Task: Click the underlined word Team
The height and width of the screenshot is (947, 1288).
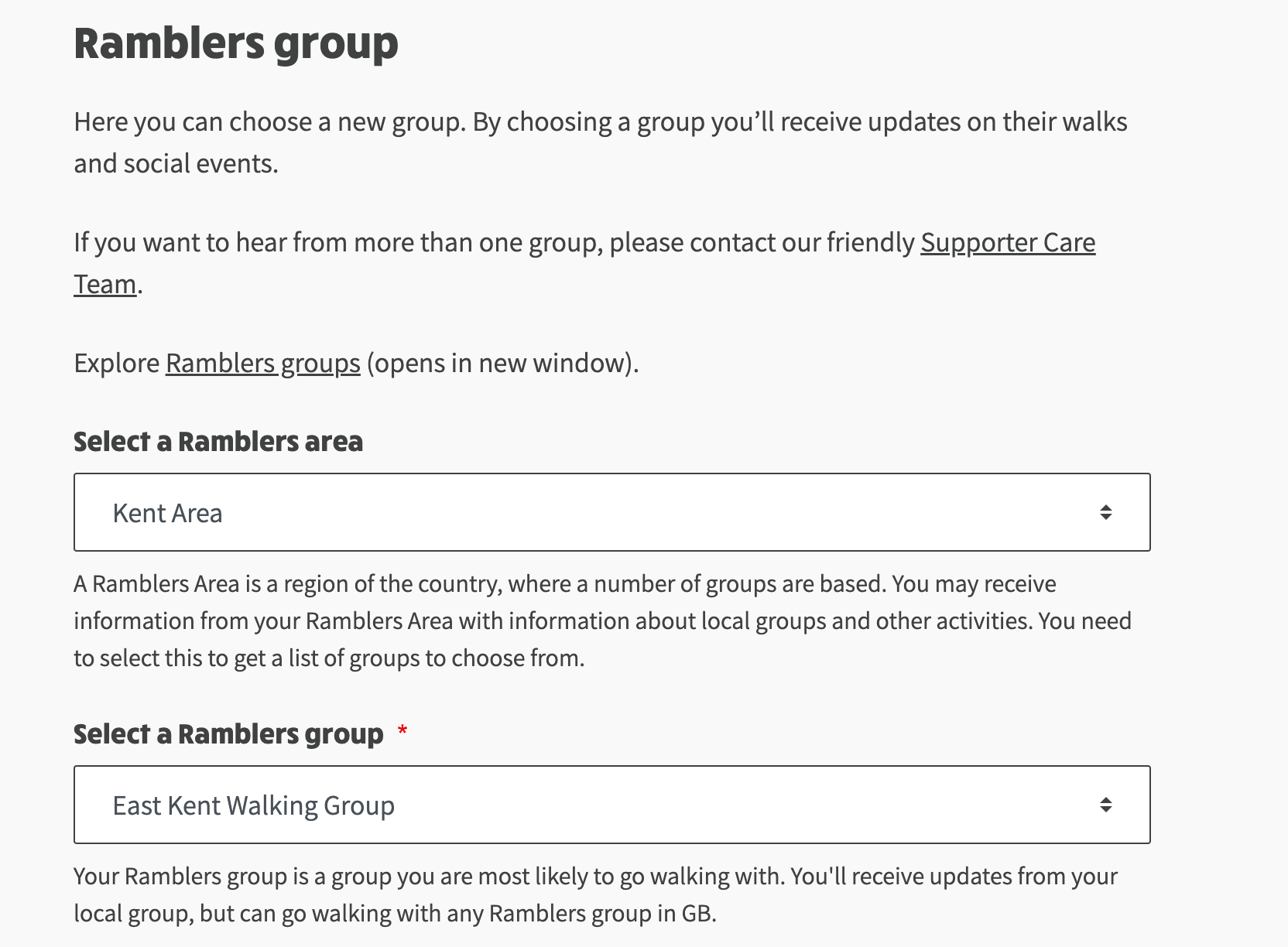Action: [105, 284]
